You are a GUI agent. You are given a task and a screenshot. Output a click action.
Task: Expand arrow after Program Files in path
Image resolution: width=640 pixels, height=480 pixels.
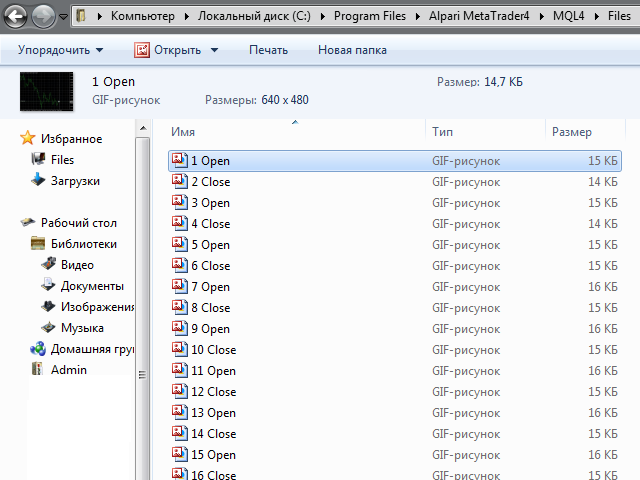pos(418,16)
